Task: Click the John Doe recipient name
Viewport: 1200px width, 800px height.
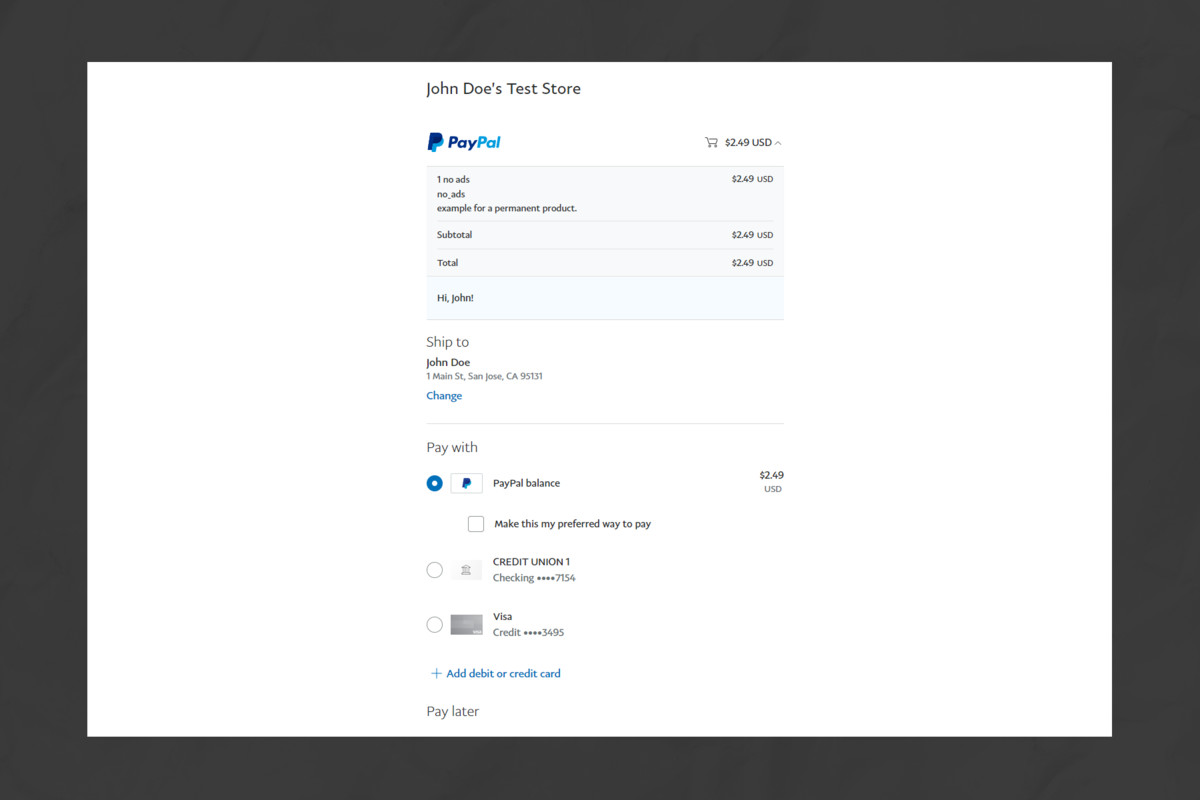Action: click(448, 363)
